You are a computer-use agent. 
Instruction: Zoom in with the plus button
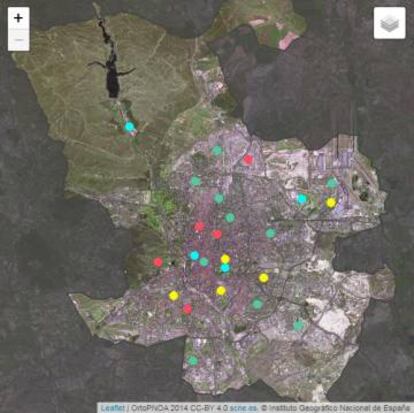pyautogui.click(x=19, y=18)
